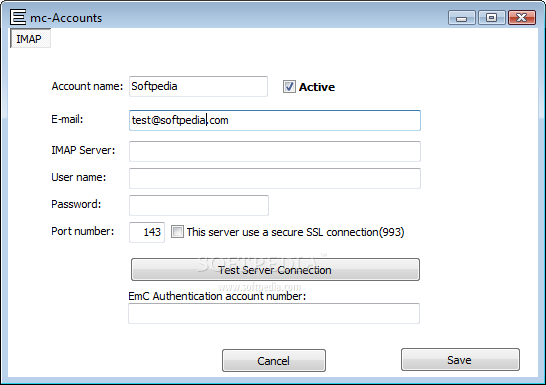The image size is (546, 385).
Task: Switch to the IMAP tab
Action: [30, 39]
